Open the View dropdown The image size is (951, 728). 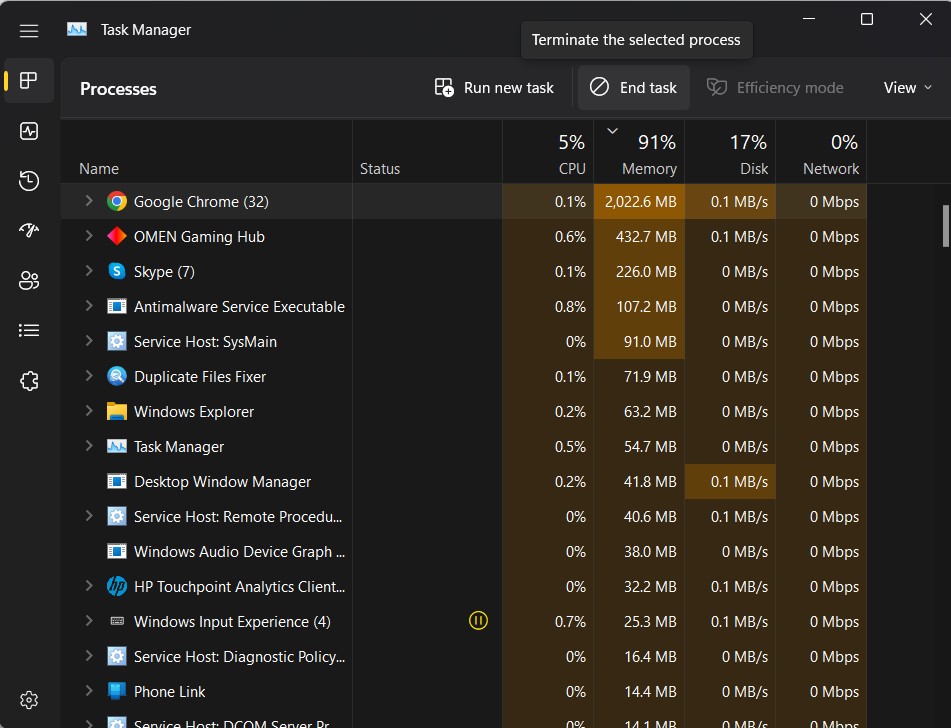coord(906,87)
